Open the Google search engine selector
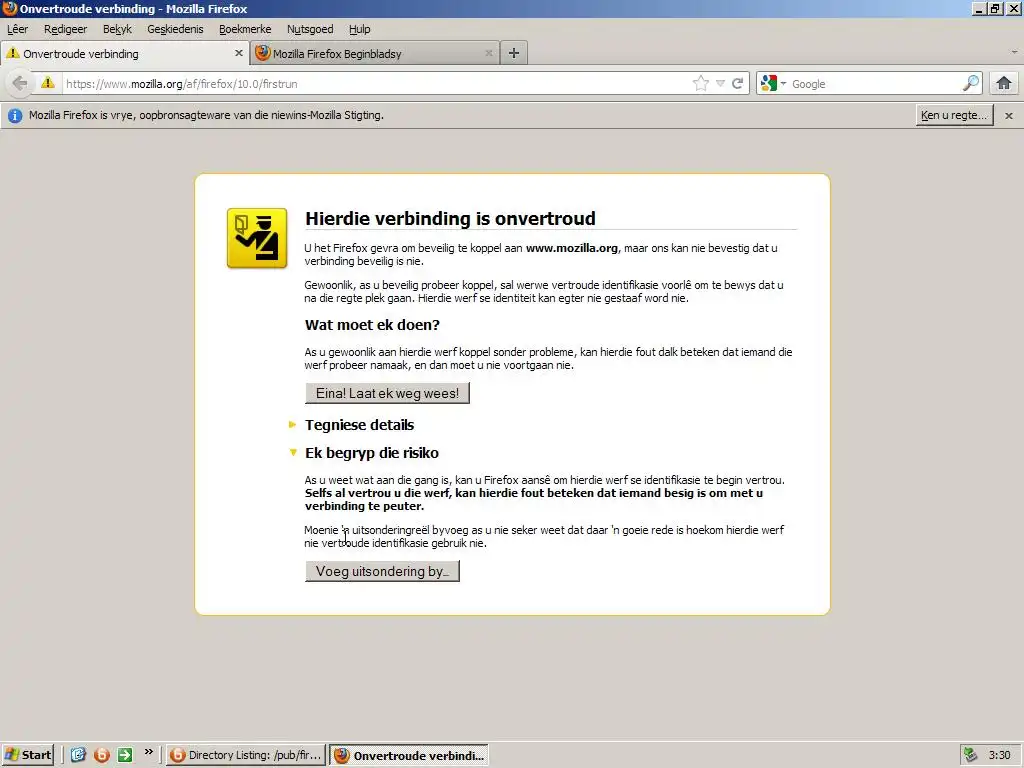Image resolution: width=1024 pixels, height=768 pixels. pyautogui.click(x=773, y=84)
